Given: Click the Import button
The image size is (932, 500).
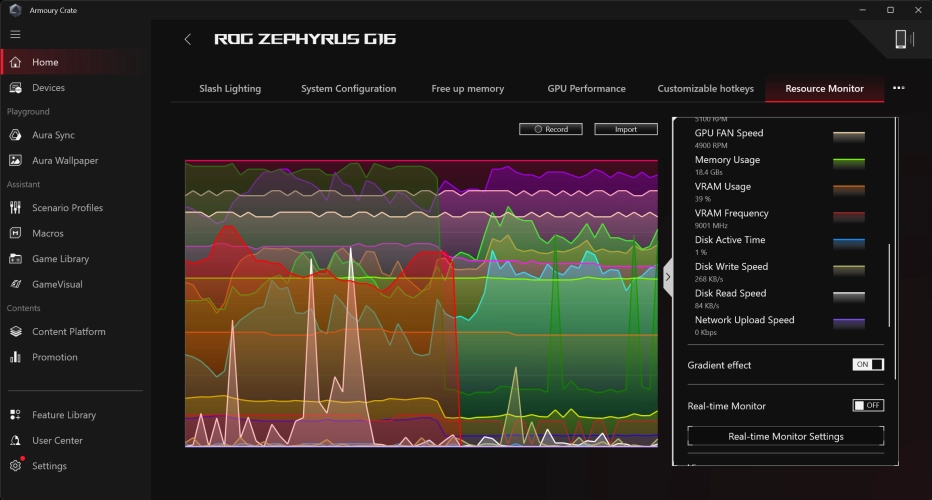Looking at the screenshot, I should (626, 129).
